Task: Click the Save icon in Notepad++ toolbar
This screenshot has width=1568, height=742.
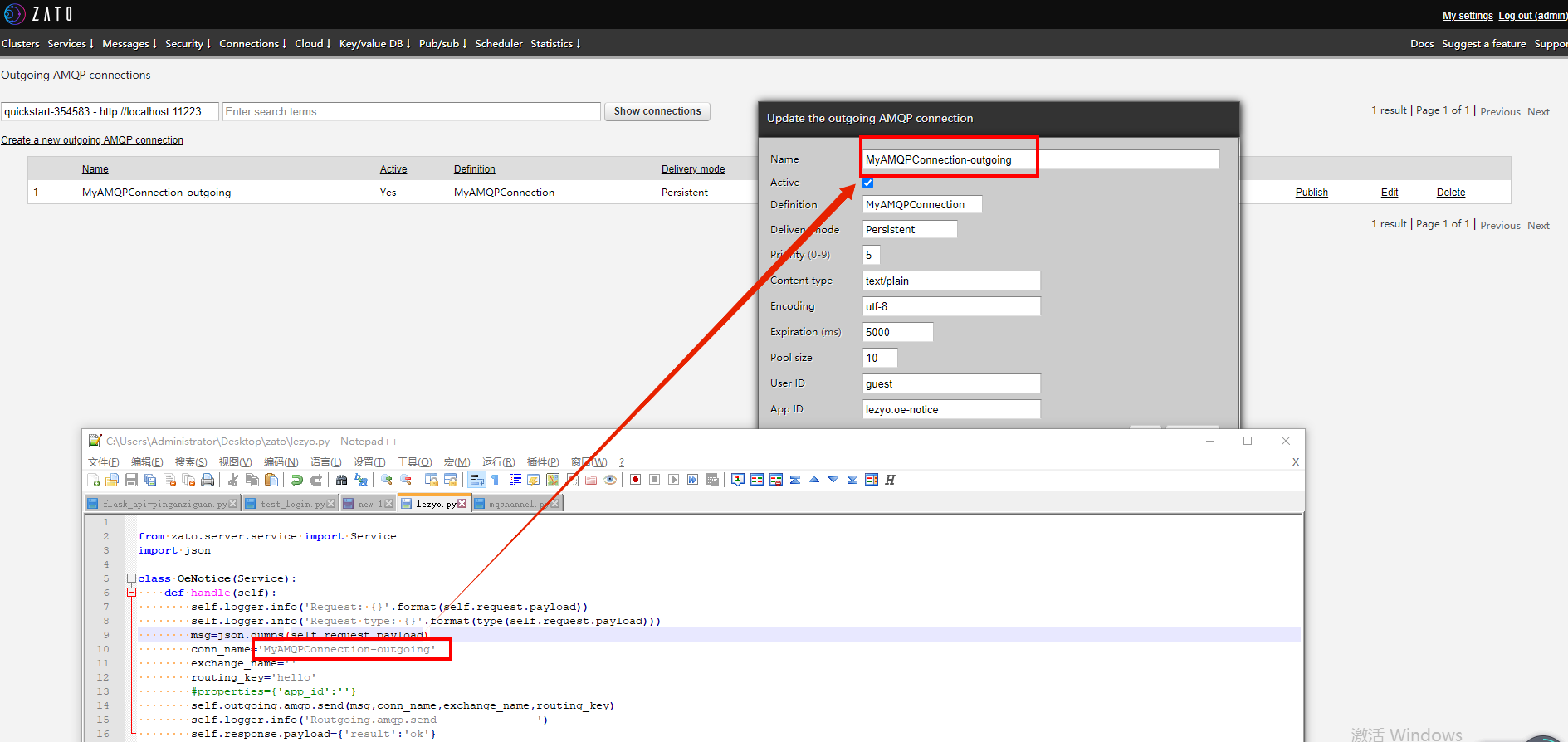Action: [x=131, y=480]
